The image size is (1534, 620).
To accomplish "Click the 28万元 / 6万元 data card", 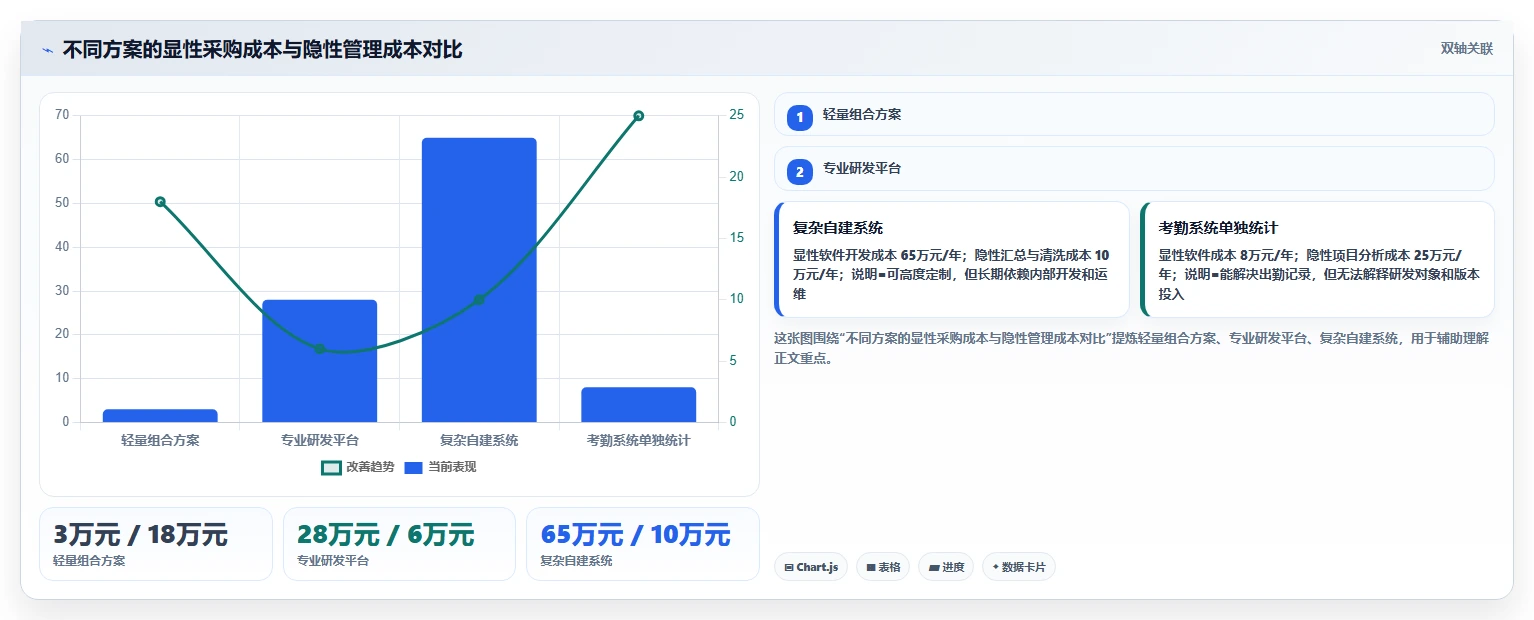I will click(x=399, y=544).
